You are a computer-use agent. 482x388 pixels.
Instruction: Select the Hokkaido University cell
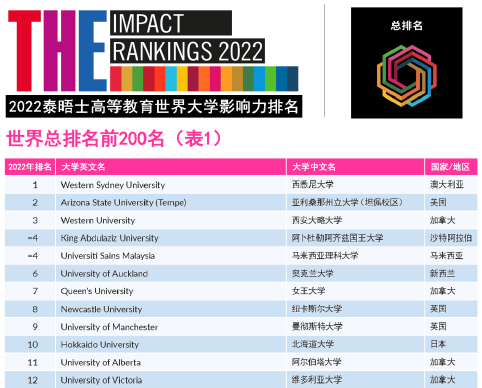[171, 345]
